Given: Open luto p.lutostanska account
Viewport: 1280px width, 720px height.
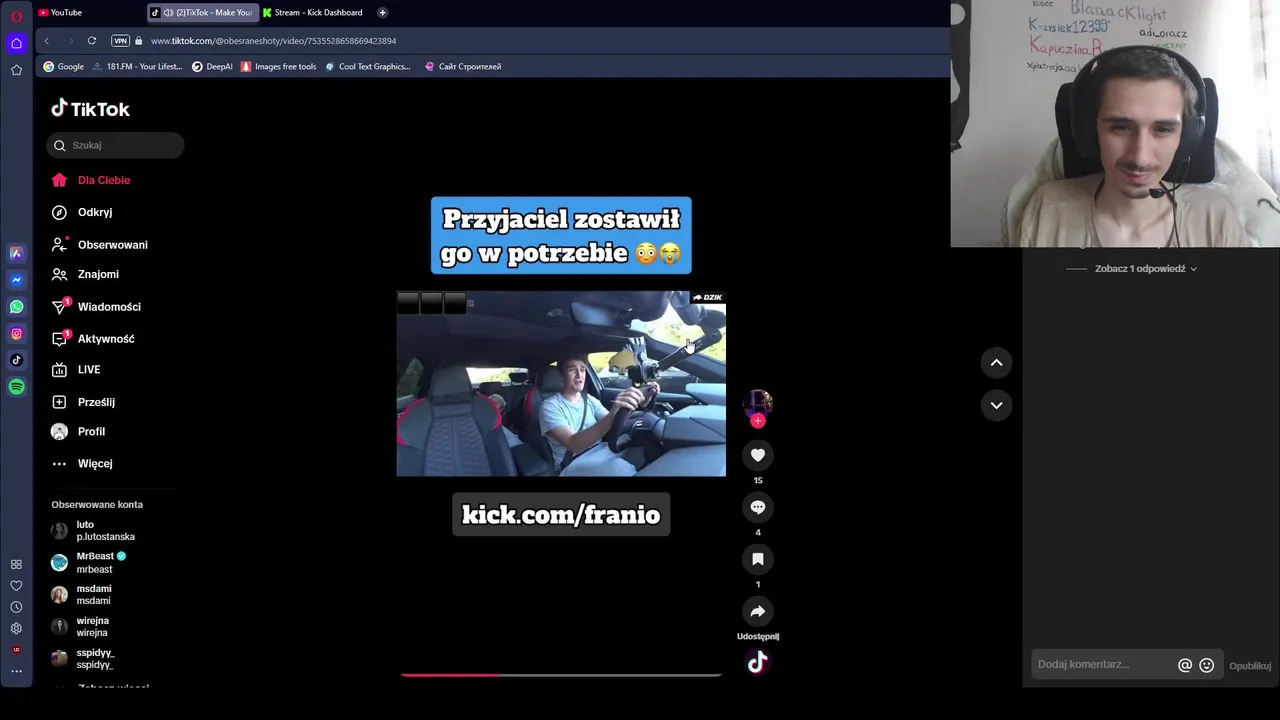Looking at the screenshot, I should pyautogui.click(x=93, y=530).
